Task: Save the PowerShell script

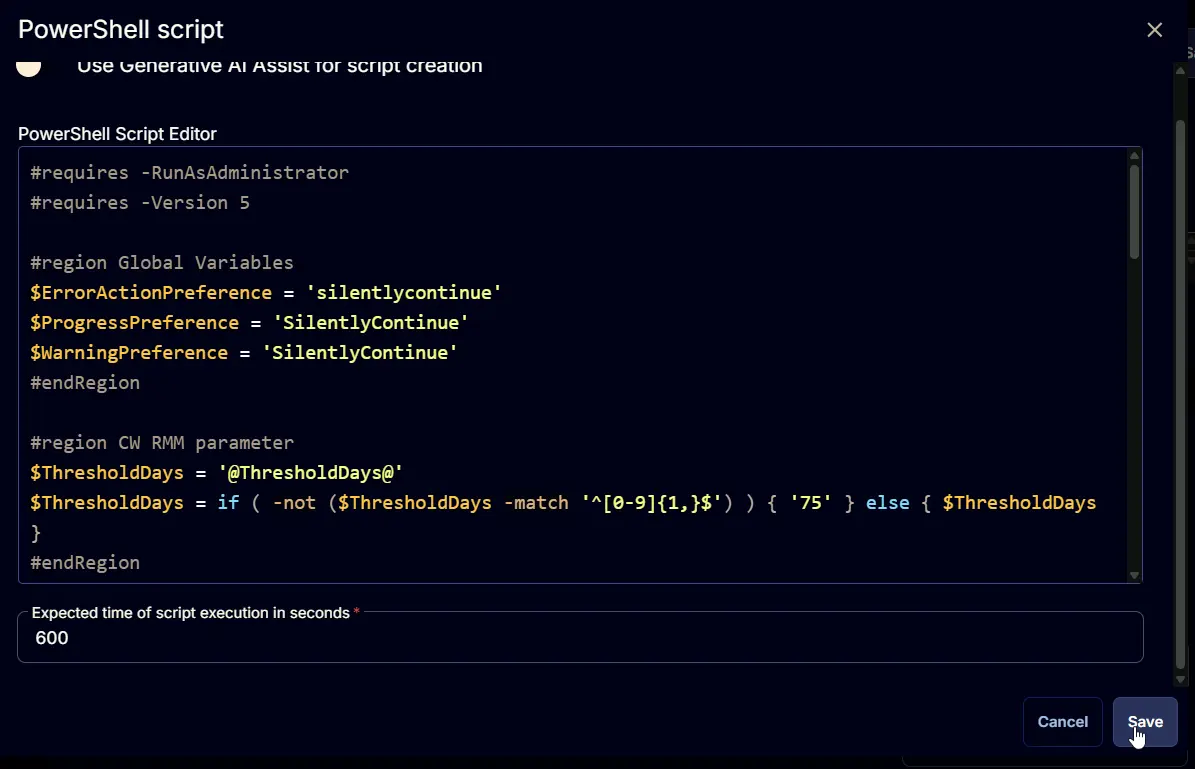Action: [x=1145, y=722]
